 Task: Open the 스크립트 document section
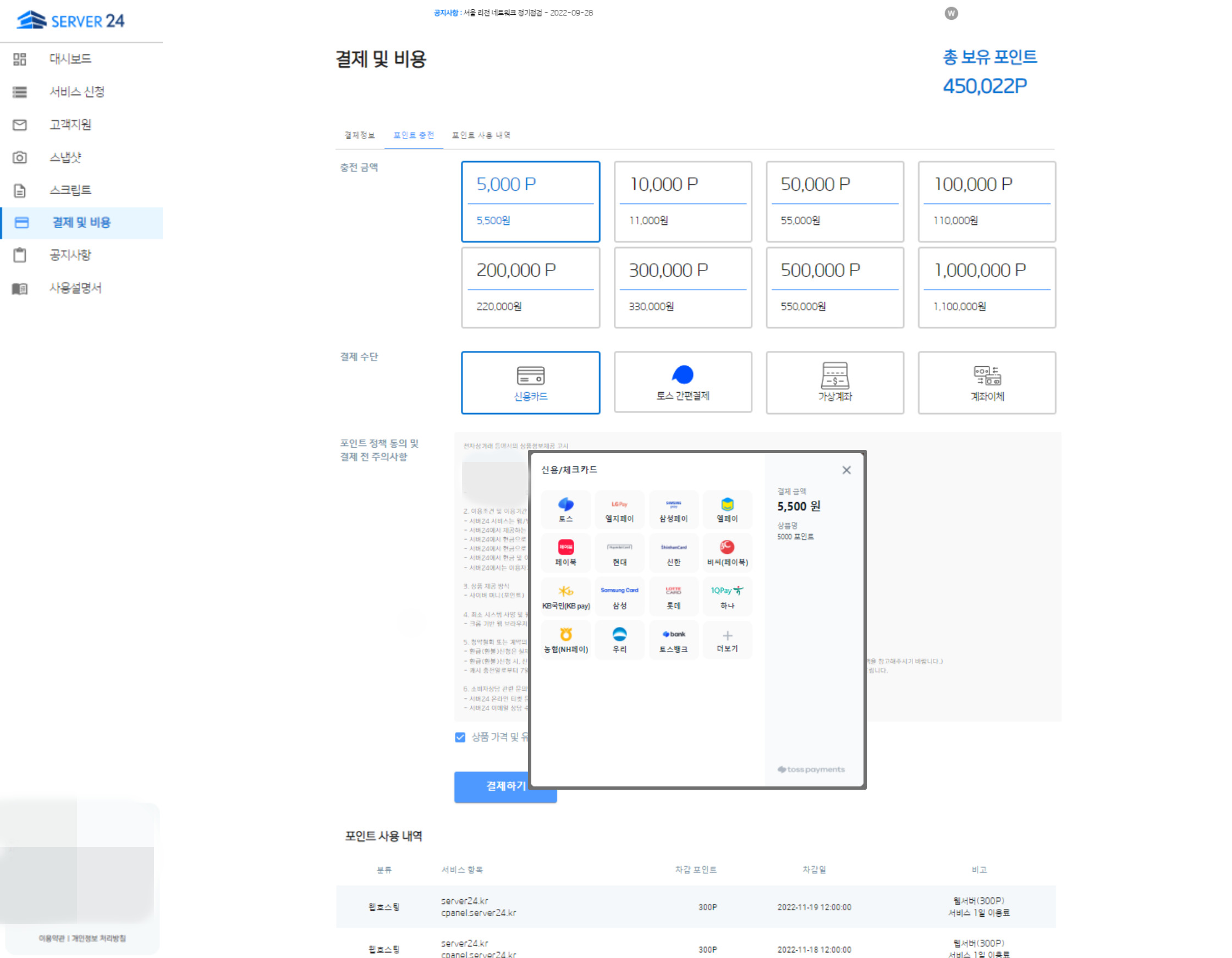point(70,190)
